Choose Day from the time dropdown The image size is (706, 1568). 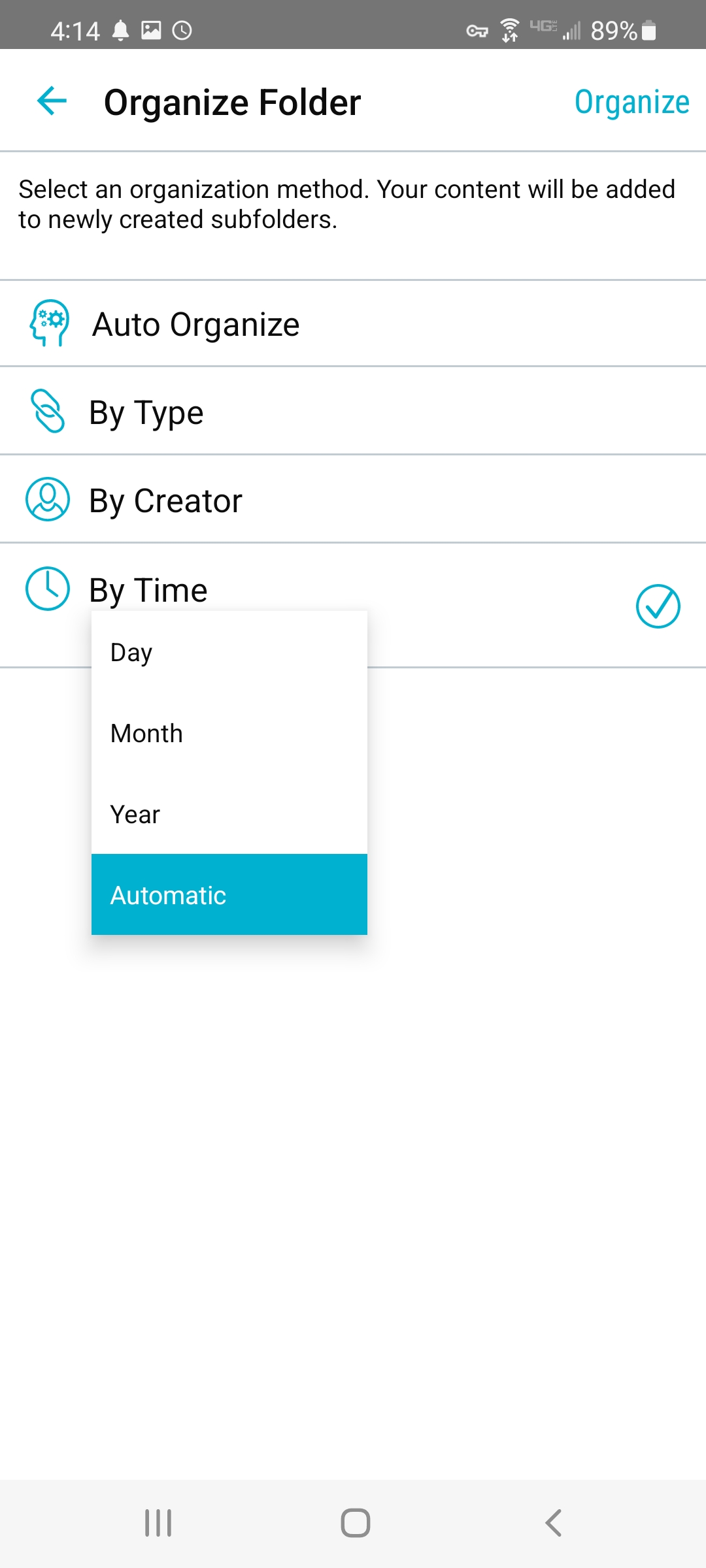(229, 652)
